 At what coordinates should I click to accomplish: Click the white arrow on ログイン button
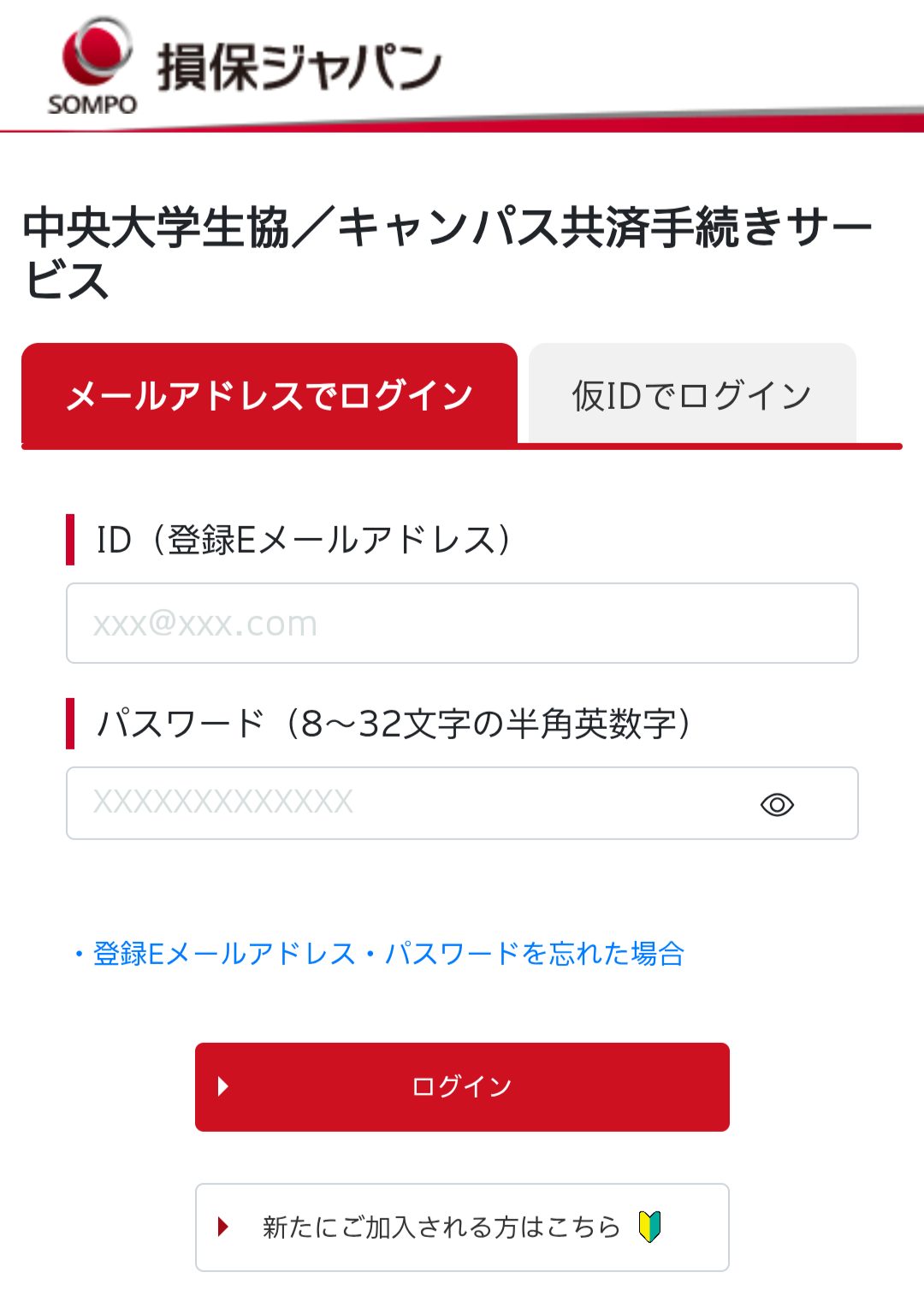point(223,1086)
